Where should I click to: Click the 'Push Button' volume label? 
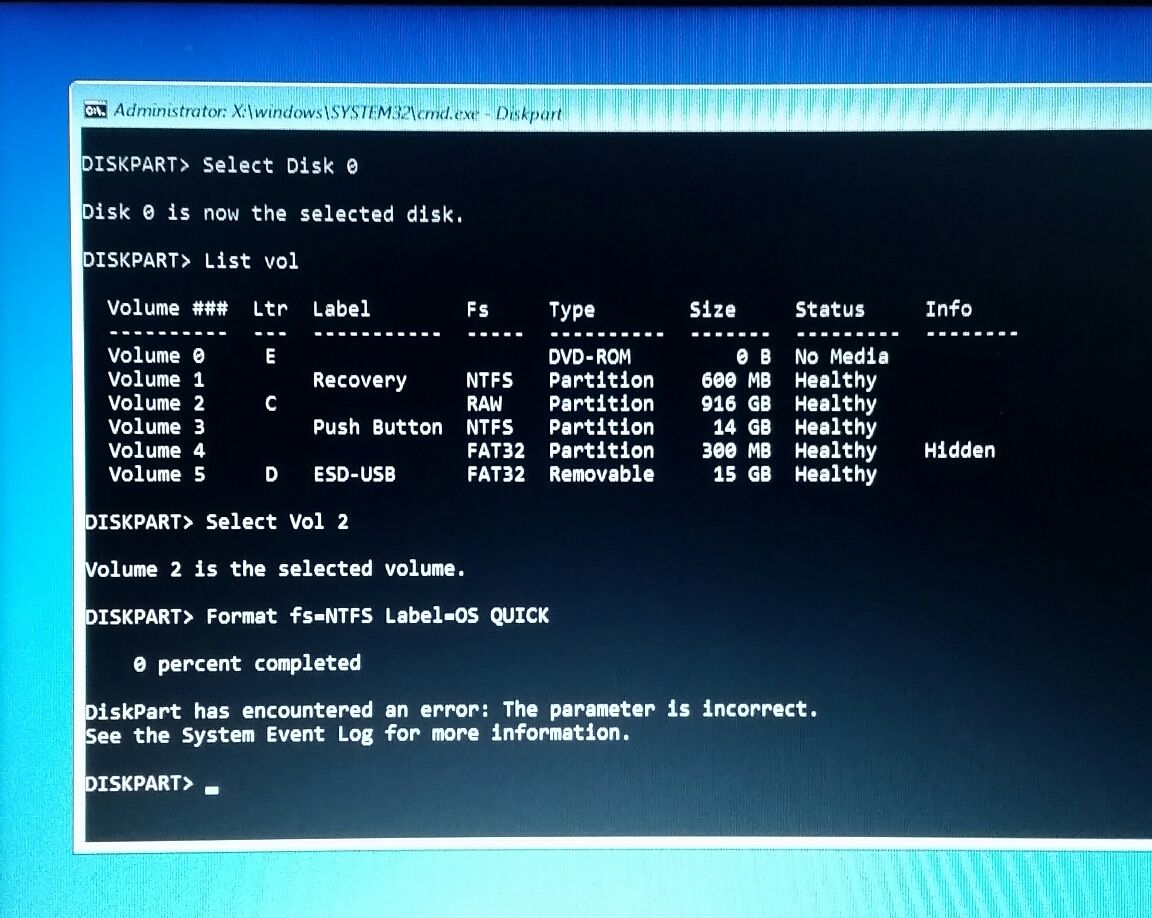click(378, 427)
